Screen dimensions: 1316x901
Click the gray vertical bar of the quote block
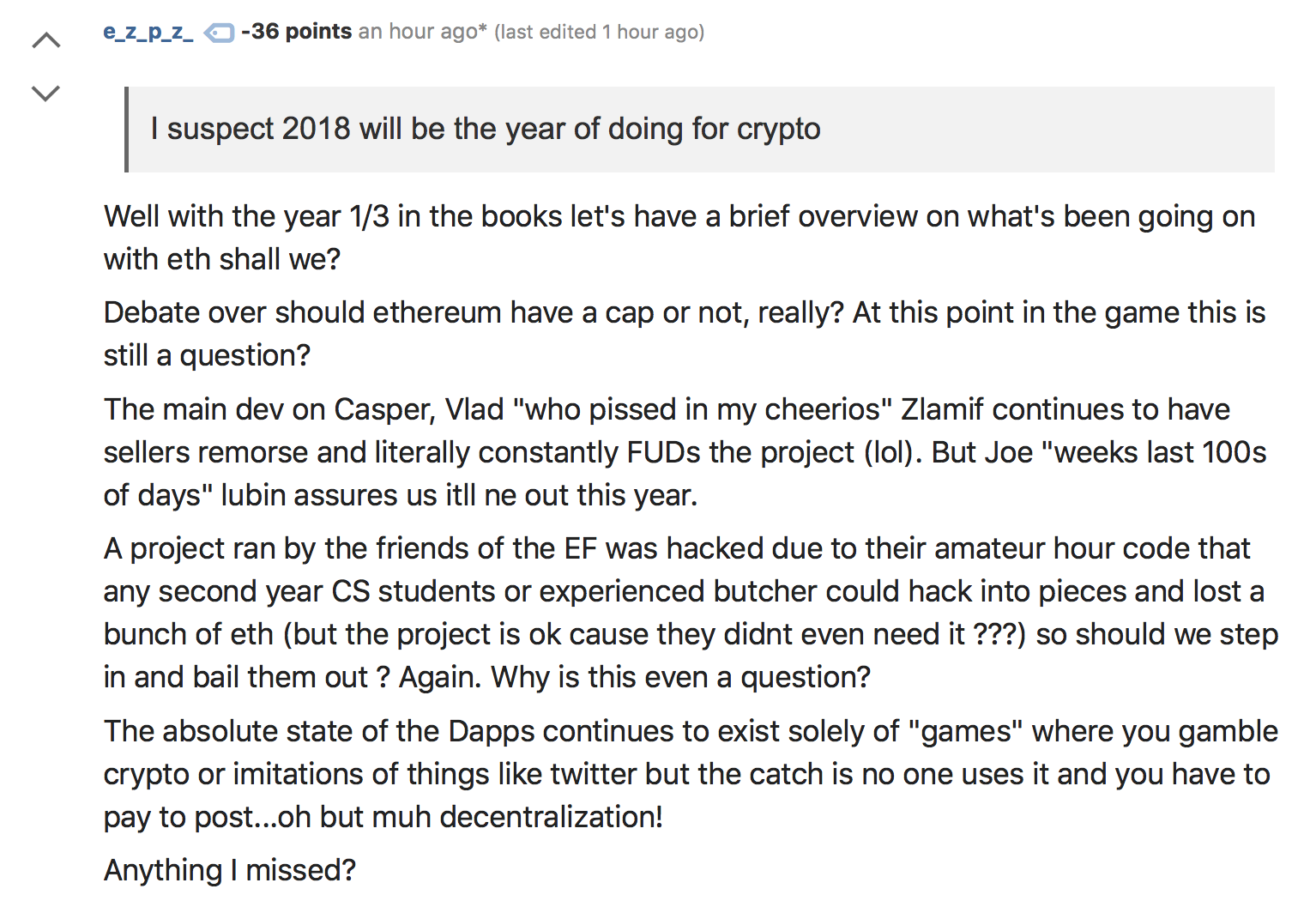tap(127, 130)
